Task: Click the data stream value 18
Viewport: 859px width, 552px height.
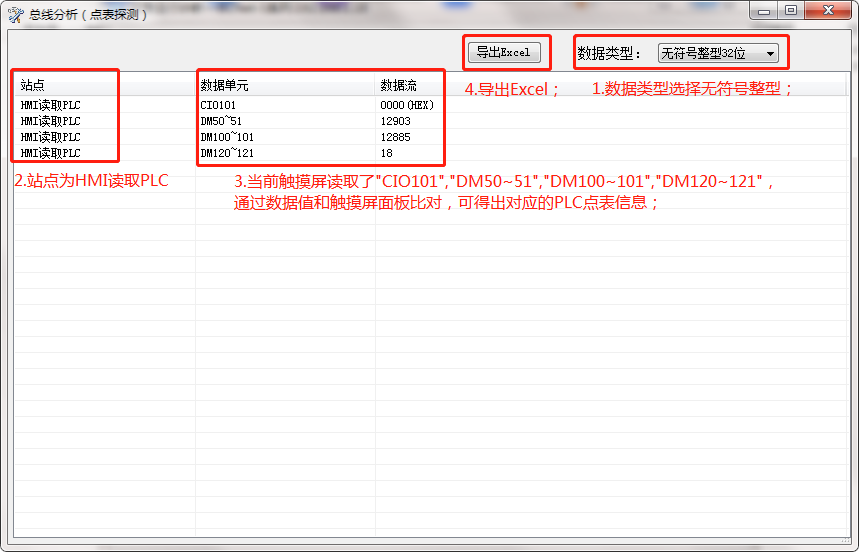Action: tap(386, 153)
